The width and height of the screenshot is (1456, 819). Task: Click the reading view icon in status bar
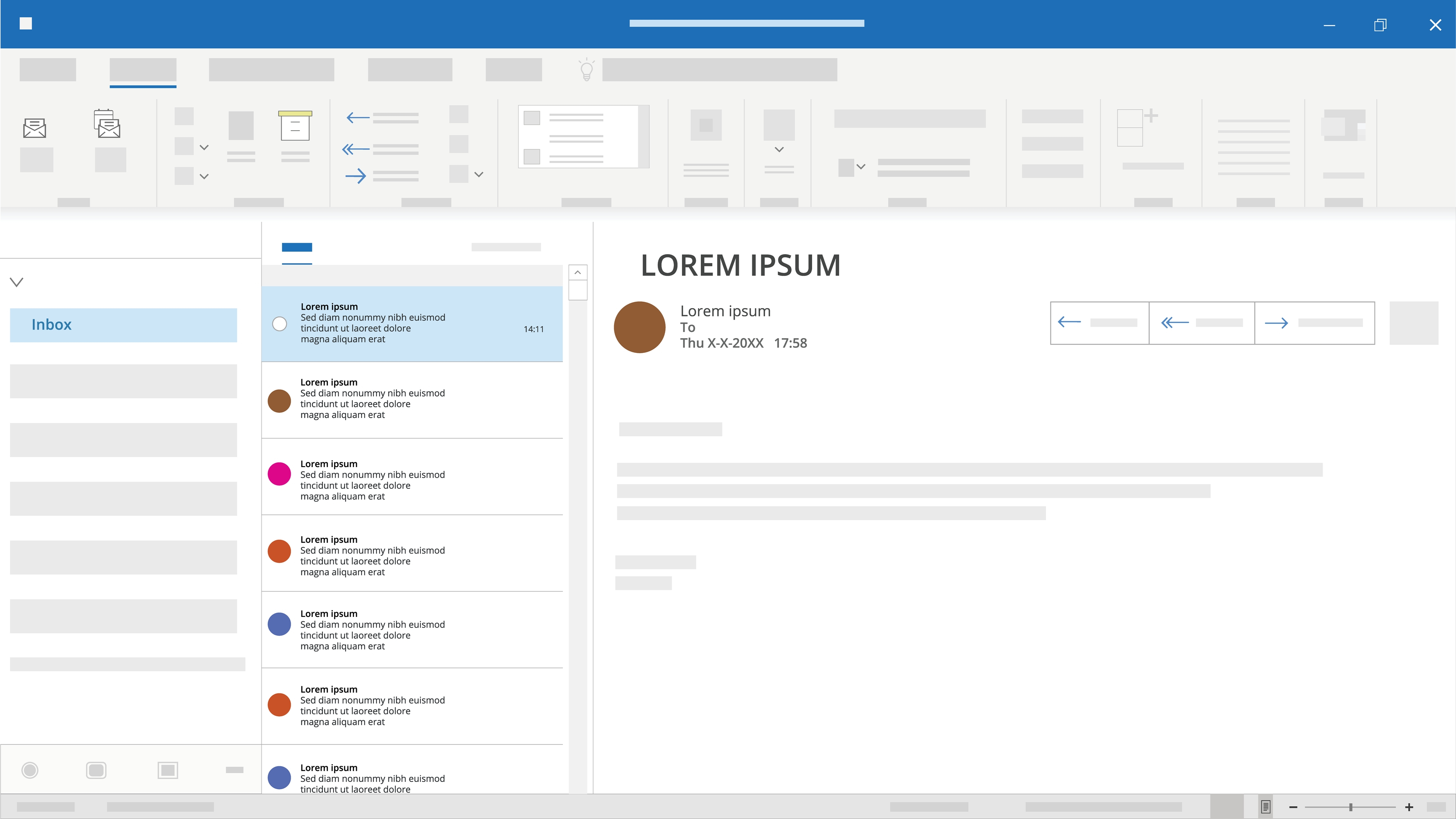click(1266, 807)
